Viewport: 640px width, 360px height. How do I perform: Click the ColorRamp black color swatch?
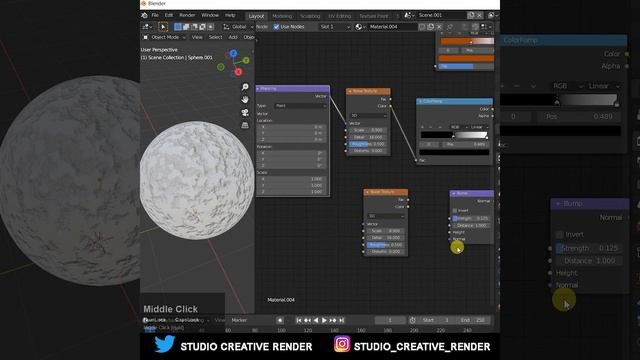[x=454, y=152]
